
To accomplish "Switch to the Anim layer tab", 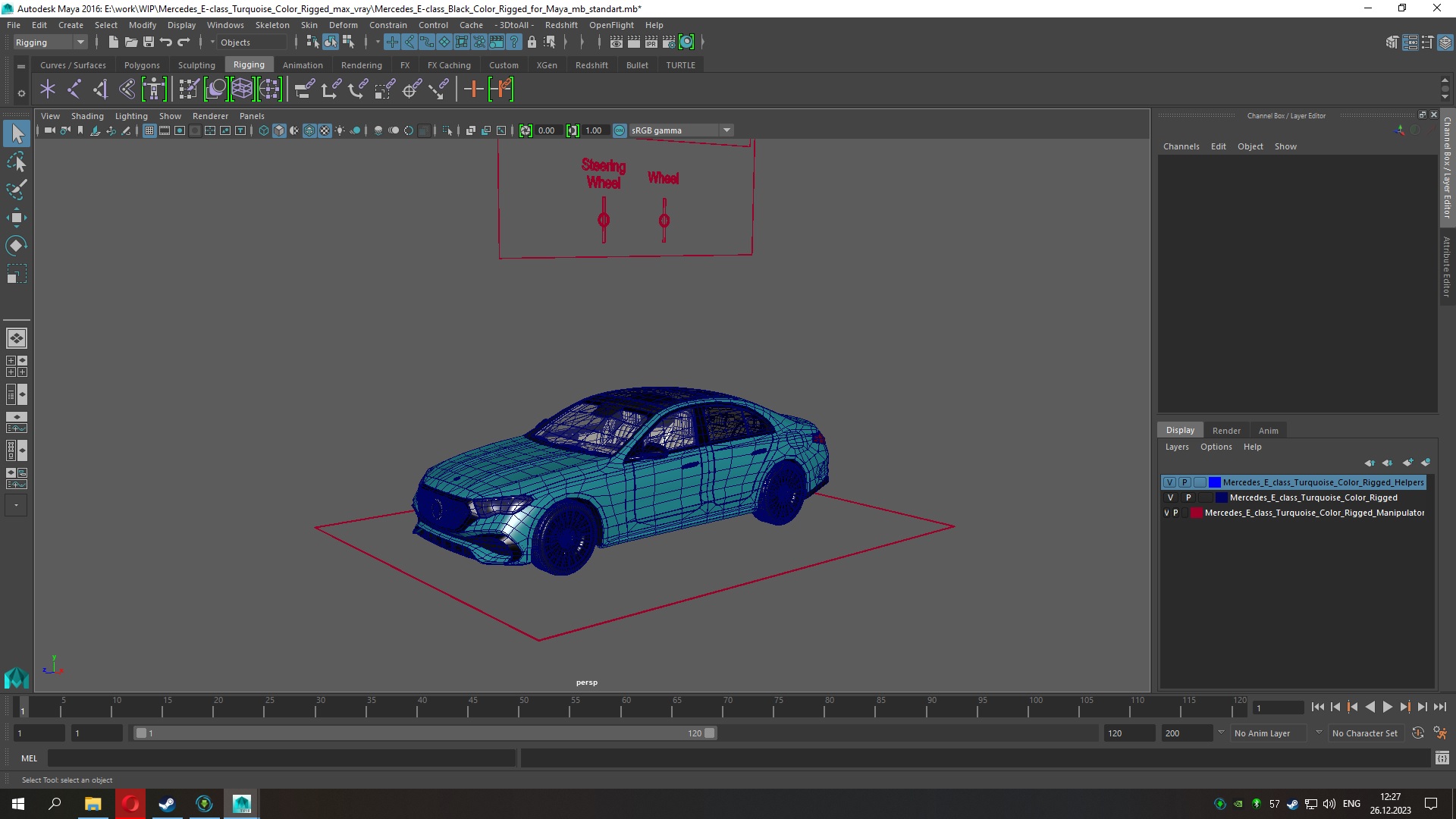I will (x=1268, y=431).
